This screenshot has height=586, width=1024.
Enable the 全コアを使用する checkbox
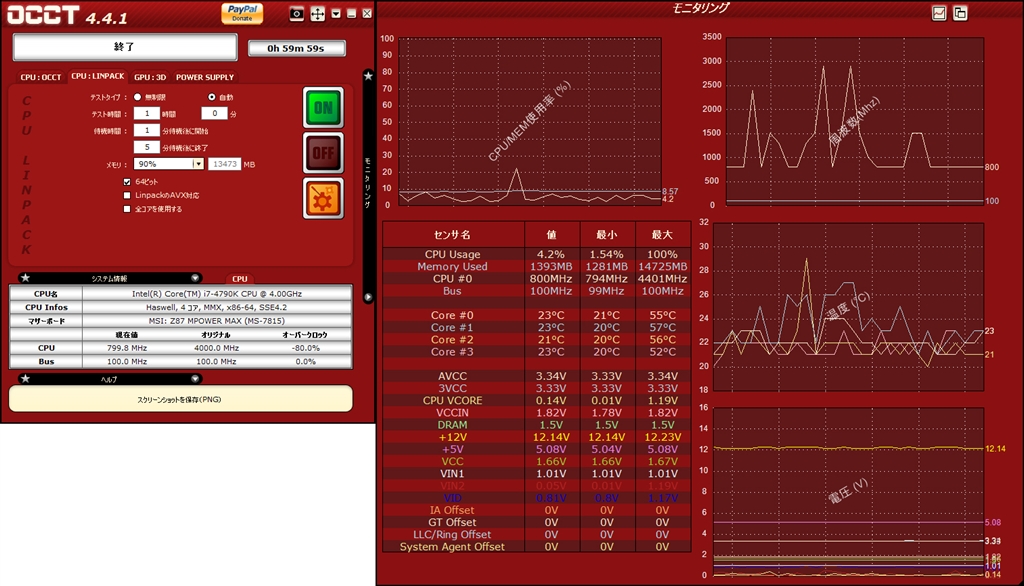(127, 209)
